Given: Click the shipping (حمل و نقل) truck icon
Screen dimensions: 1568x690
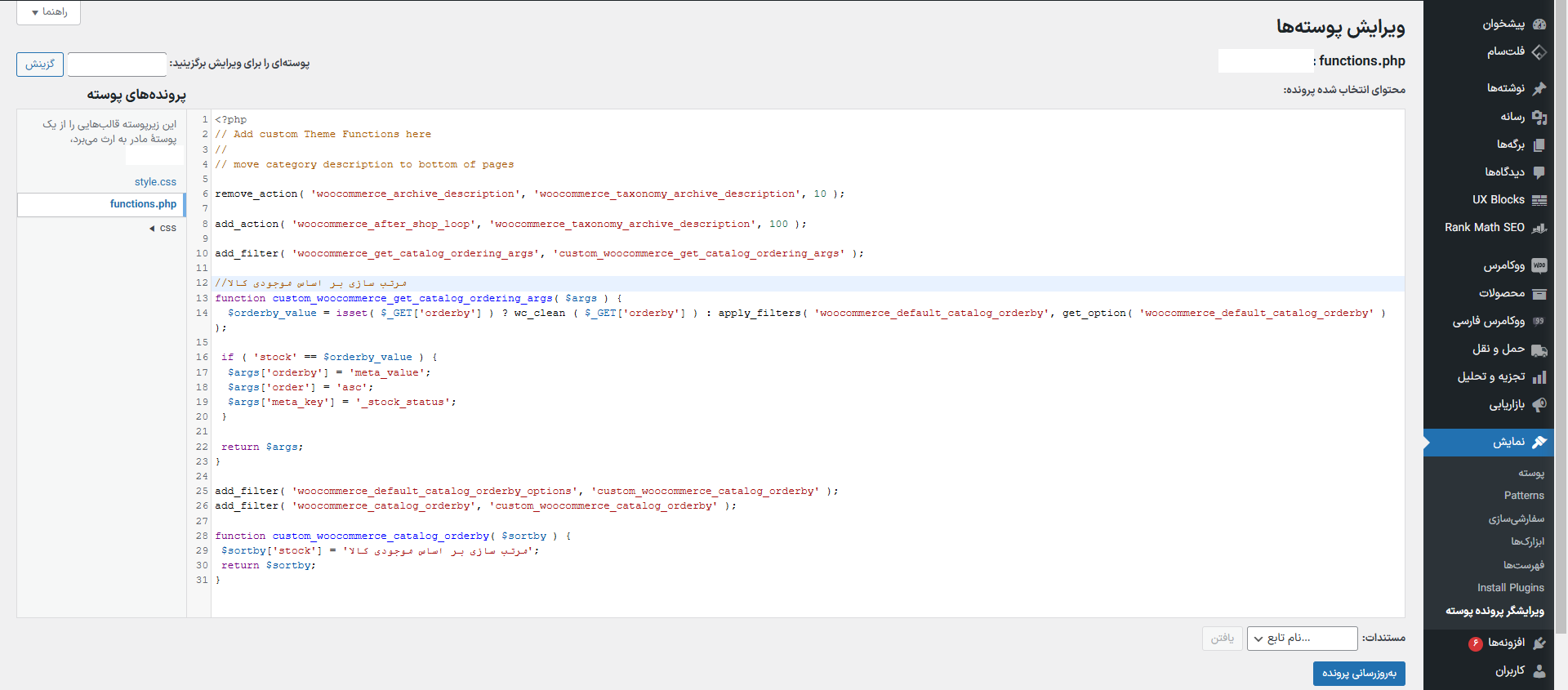Looking at the screenshot, I should click(x=1539, y=349).
